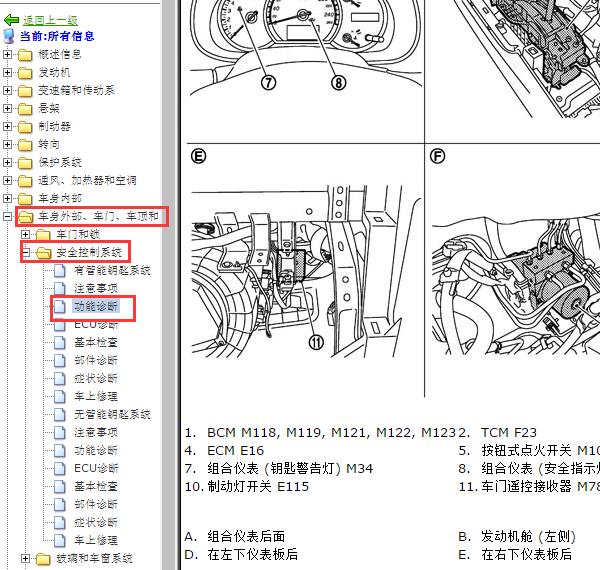Expand the 通风、加热器和空调 plus box

click(x=8, y=181)
